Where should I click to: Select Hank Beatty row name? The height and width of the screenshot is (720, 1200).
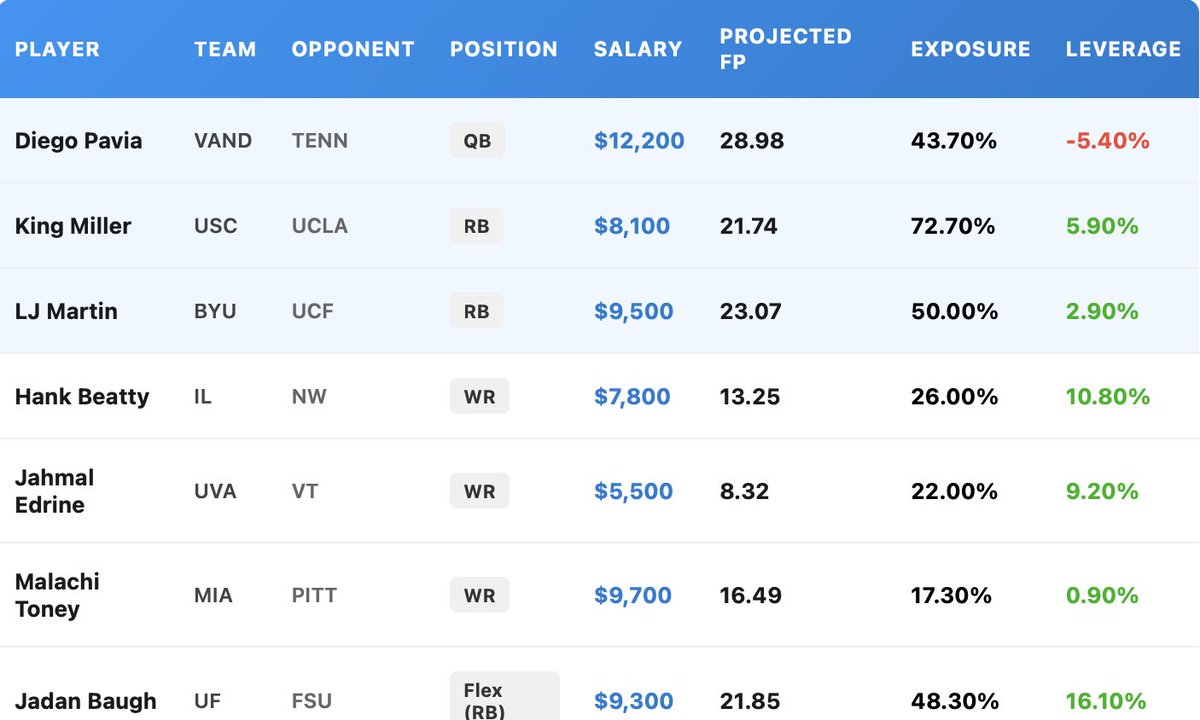[x=82, y=396]
